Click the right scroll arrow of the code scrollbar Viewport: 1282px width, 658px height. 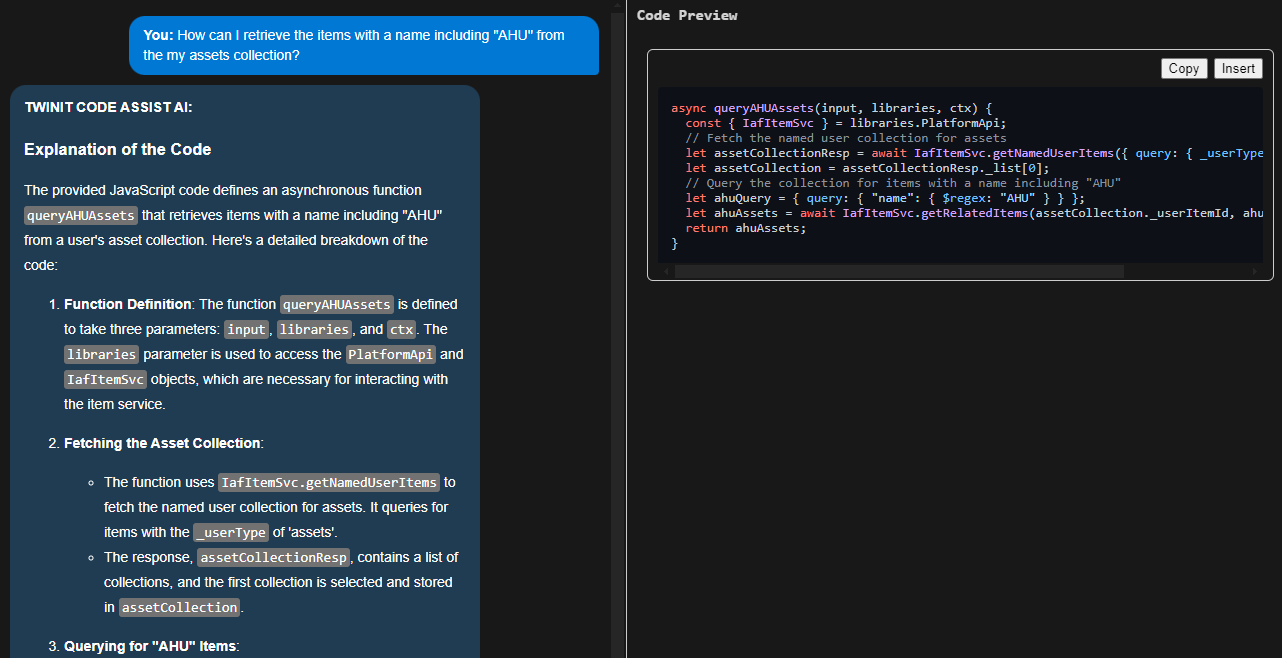coord(1254,271)
